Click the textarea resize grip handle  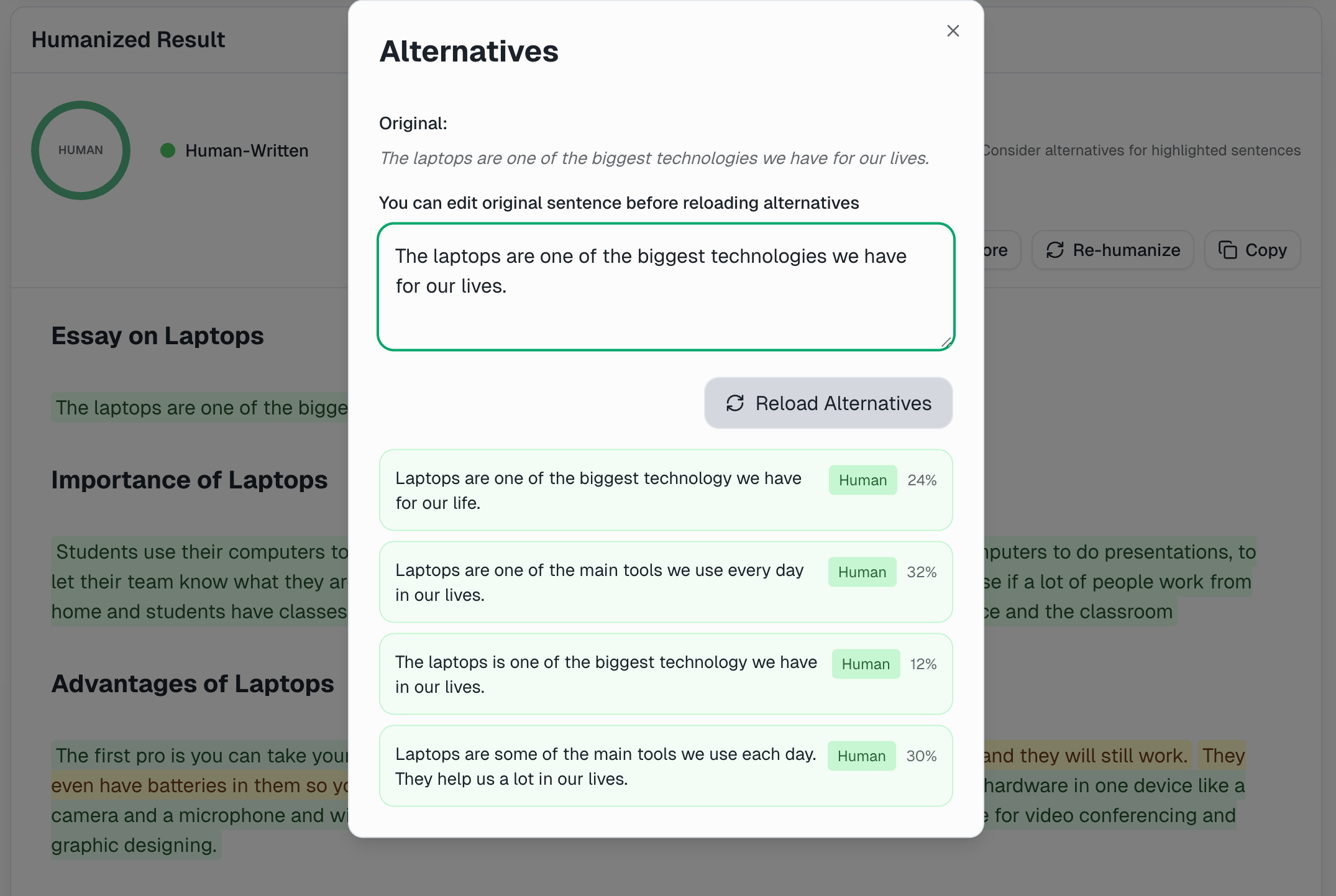click(x=944, y=342)
